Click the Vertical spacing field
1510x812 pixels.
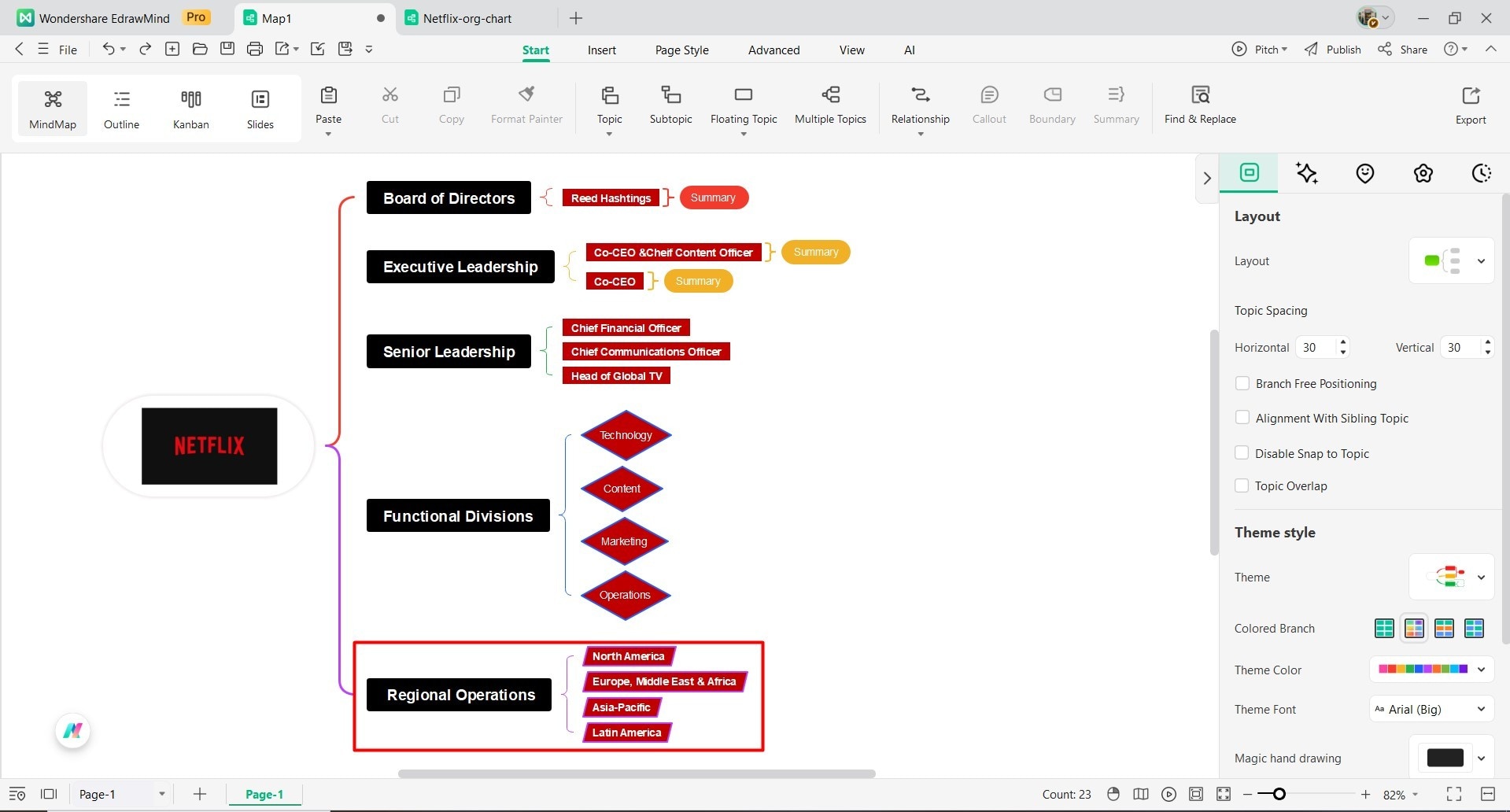click(1460, 347)
